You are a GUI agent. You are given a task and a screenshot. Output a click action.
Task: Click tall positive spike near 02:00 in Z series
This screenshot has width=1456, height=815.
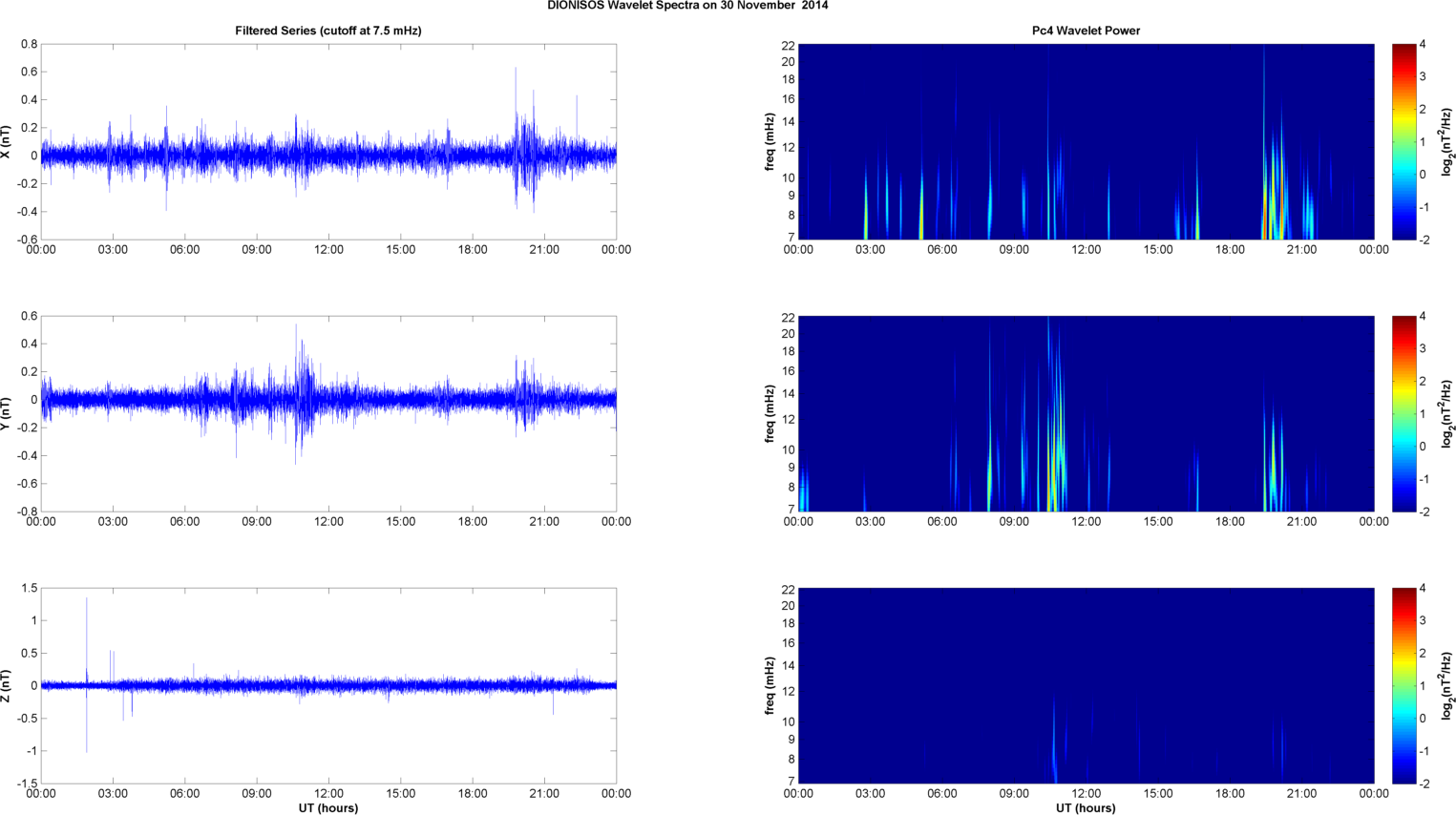(x=87, y=639)
